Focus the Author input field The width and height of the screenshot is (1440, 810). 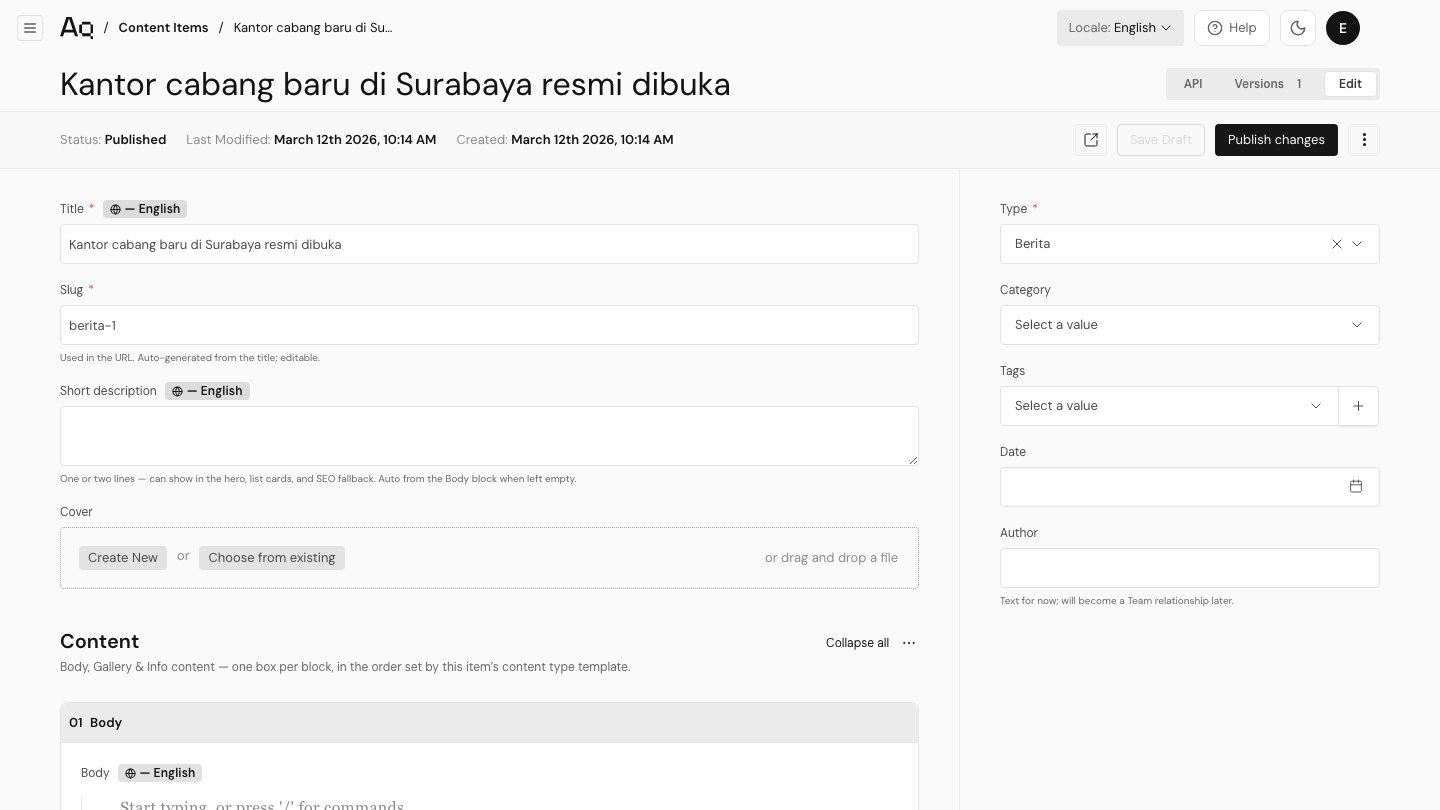click(1190, 568)
